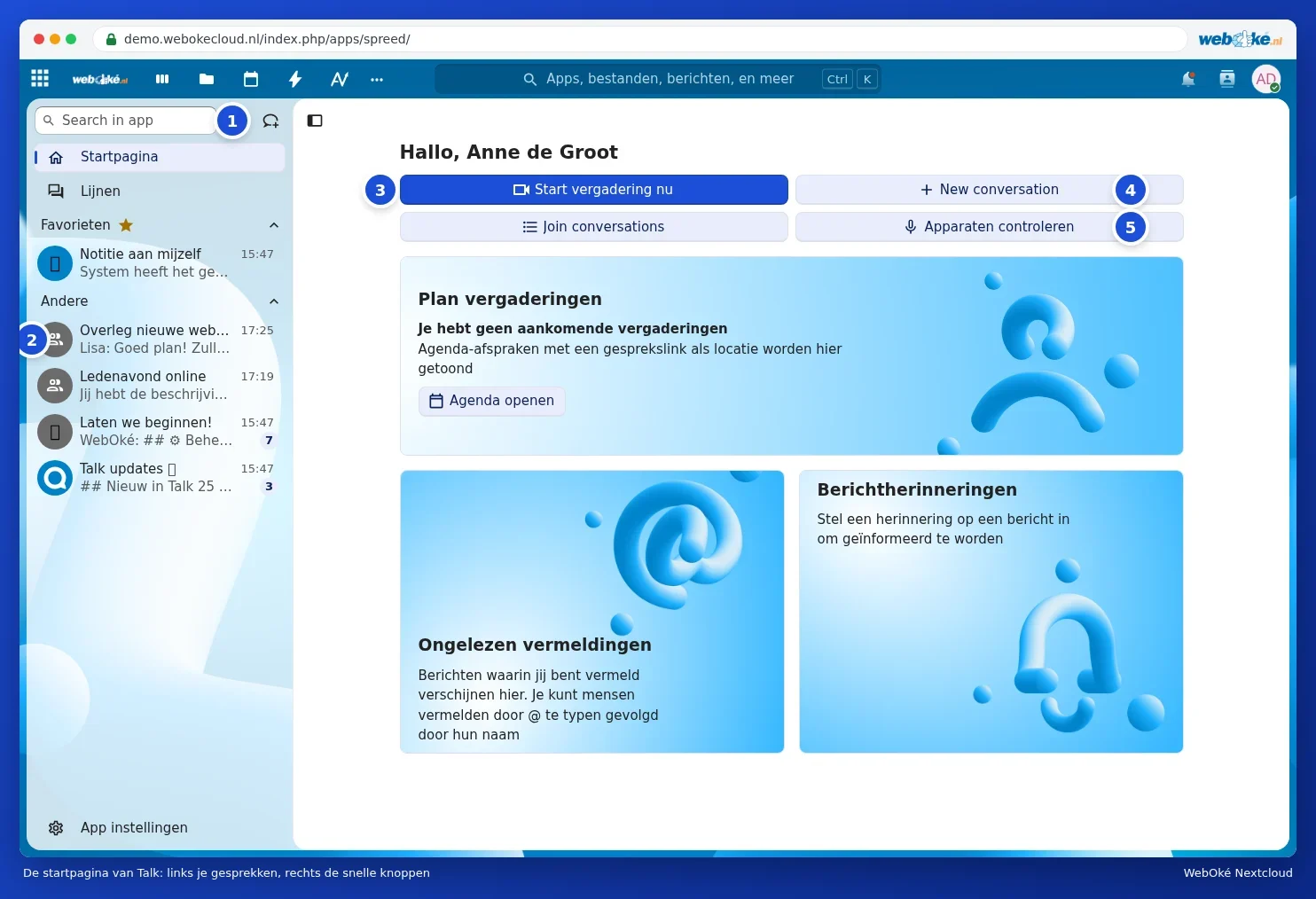The image size is (1316, 899).
Task: Collapse the Andere section
Action: (x=274, y=301)
